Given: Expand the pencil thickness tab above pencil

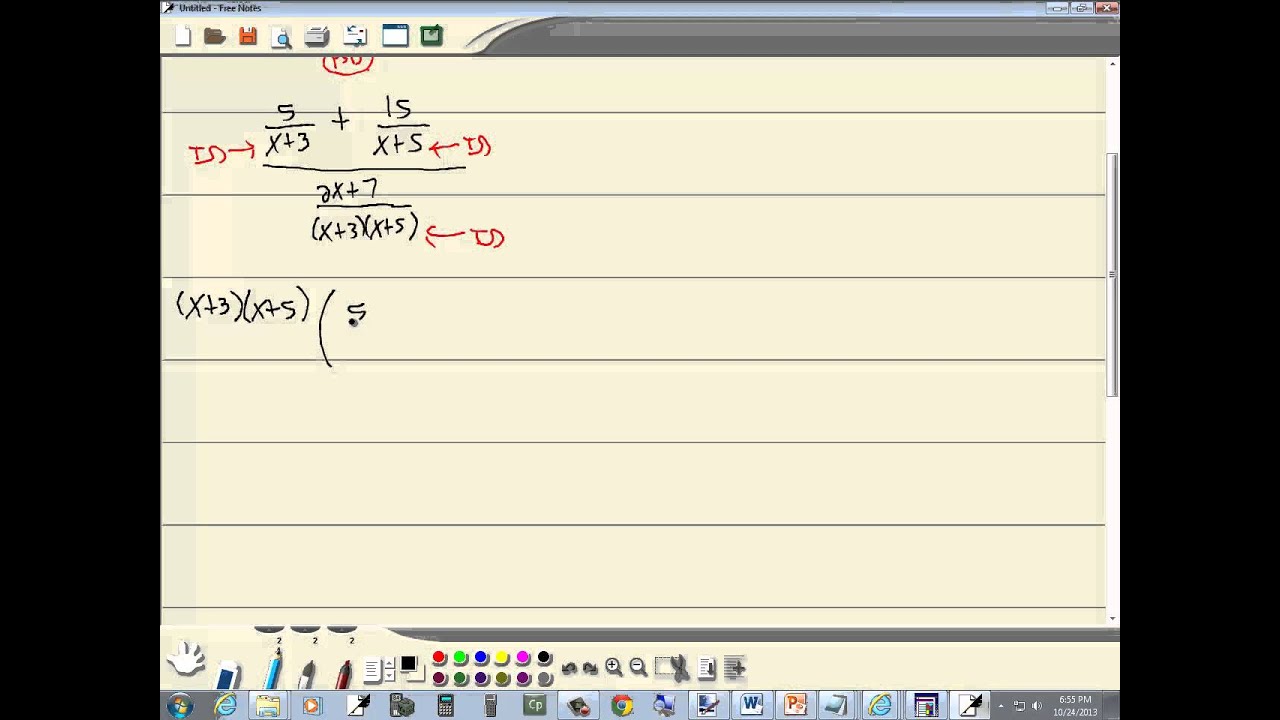Looking at the screenshot, I should click(x=269, y=628).
